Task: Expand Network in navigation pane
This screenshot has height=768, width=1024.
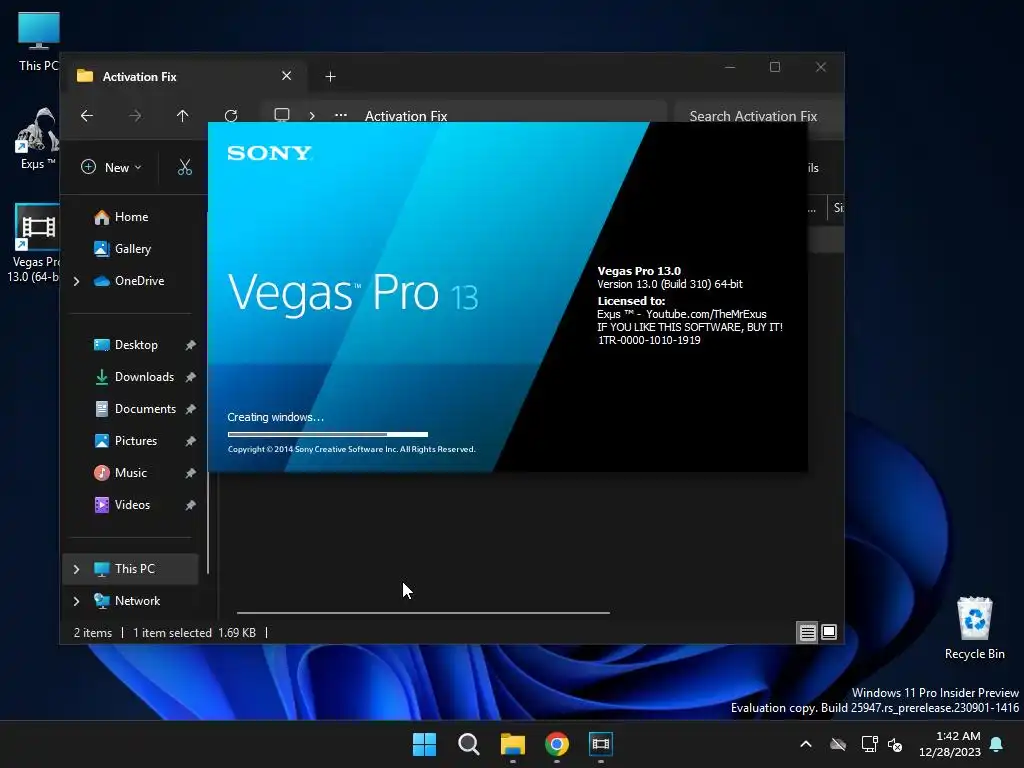Action: tap(76, 601)
